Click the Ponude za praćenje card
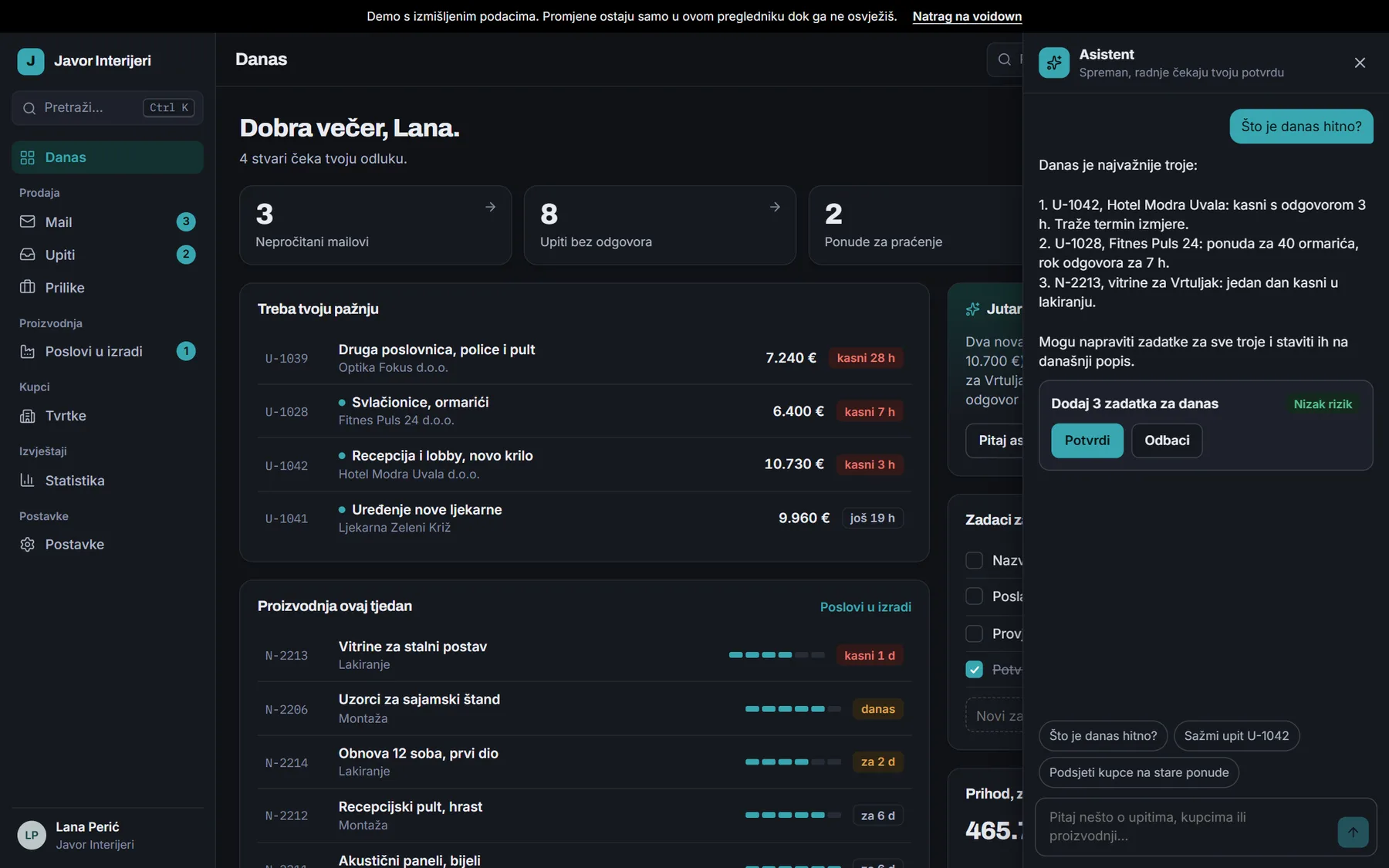The width and height of the screenshot is (1389, 868). 915,225
